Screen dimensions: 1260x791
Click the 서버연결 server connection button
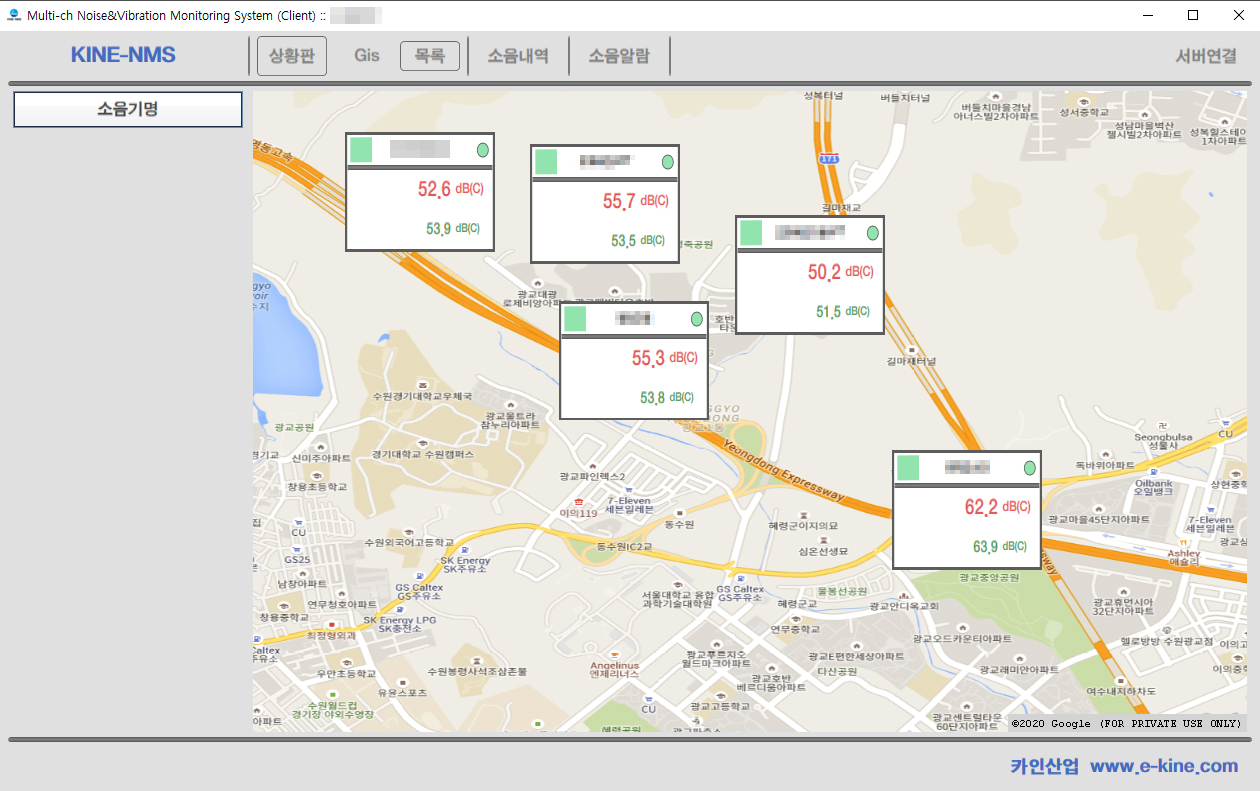pos(1206,56)
